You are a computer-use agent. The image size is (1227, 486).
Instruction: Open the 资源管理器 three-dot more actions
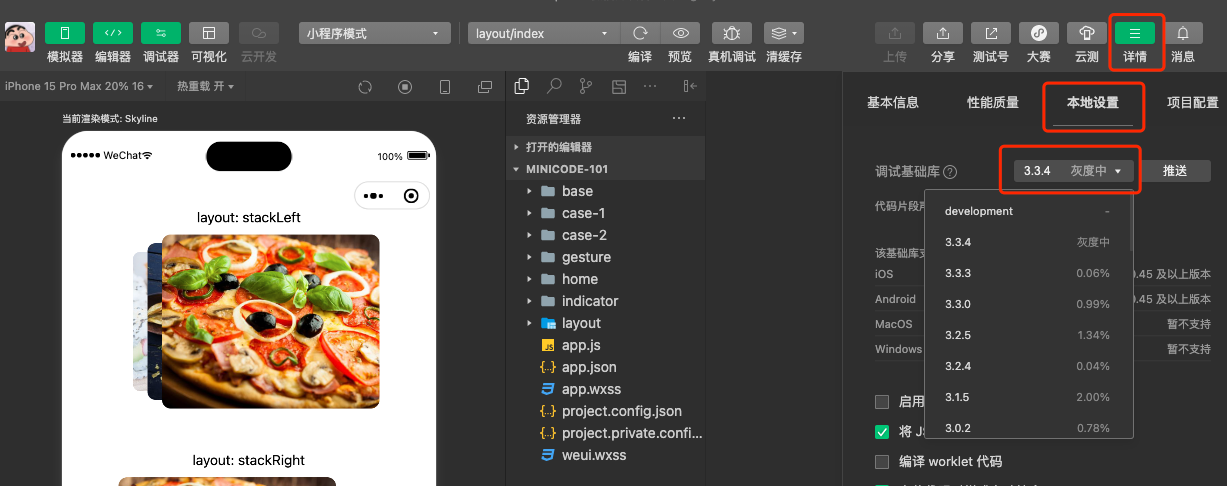679,118
